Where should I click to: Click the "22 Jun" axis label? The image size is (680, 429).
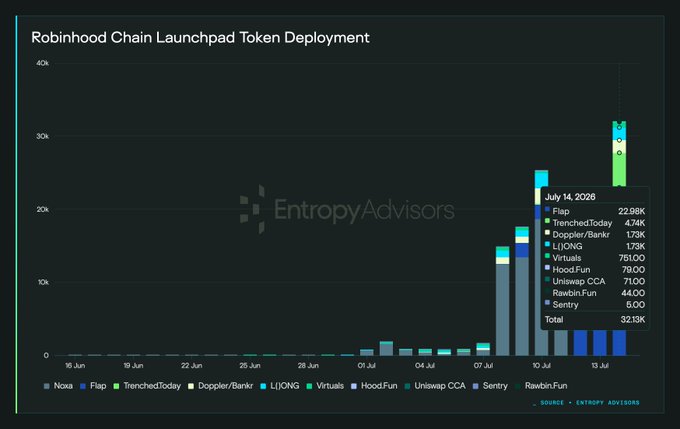click(192, 366)
